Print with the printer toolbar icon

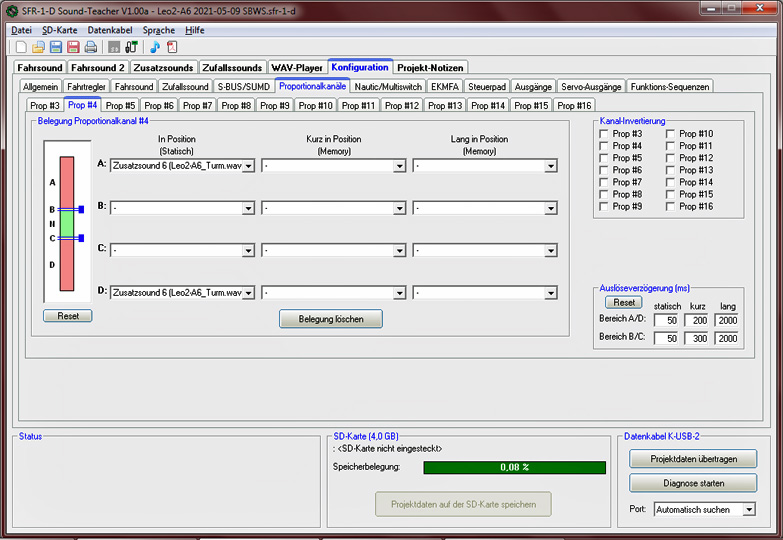click(x=91, y=47)
